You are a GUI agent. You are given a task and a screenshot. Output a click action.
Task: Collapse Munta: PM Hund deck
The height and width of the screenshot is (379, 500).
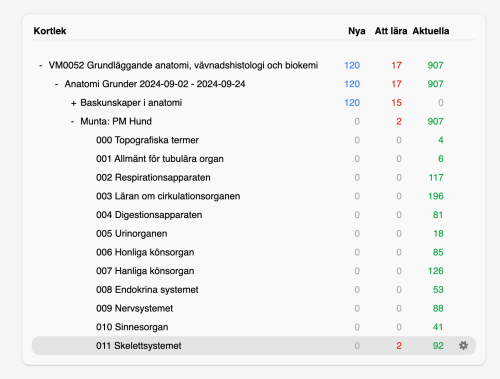click(x=72, y=121)
